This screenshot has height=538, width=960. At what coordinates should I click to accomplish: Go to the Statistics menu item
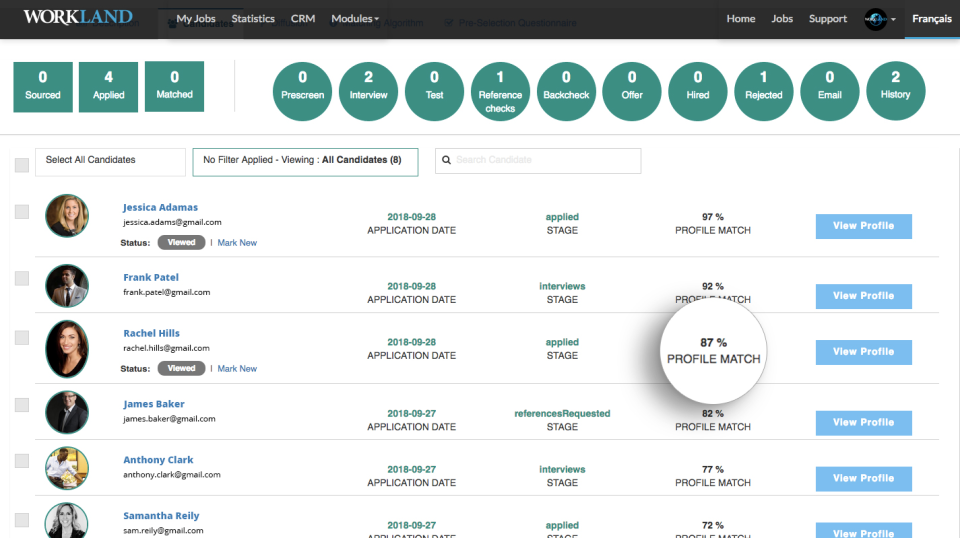tap(253, 18)
